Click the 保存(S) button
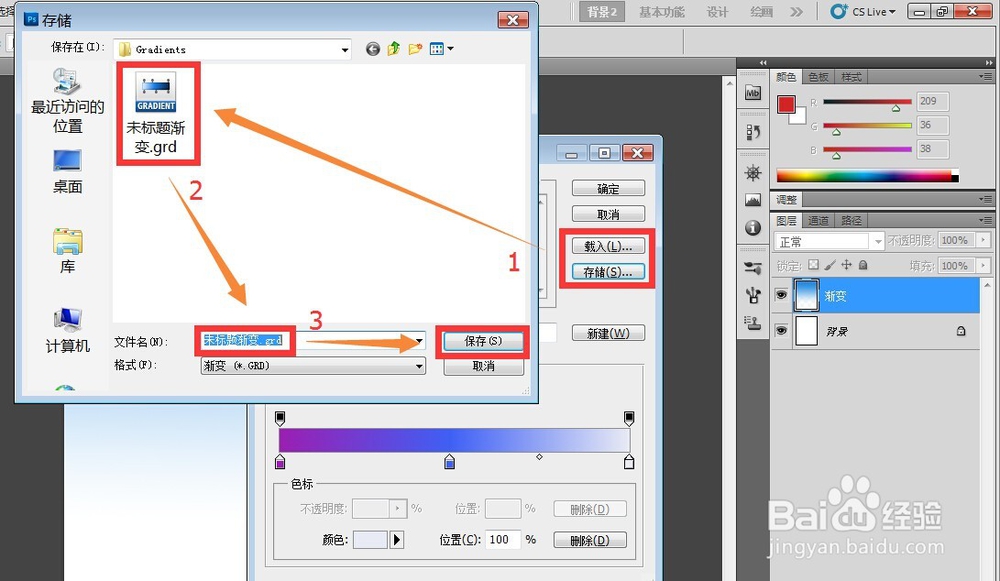The height and width of the screenshot is (581, 1000). tap(483, 341)
